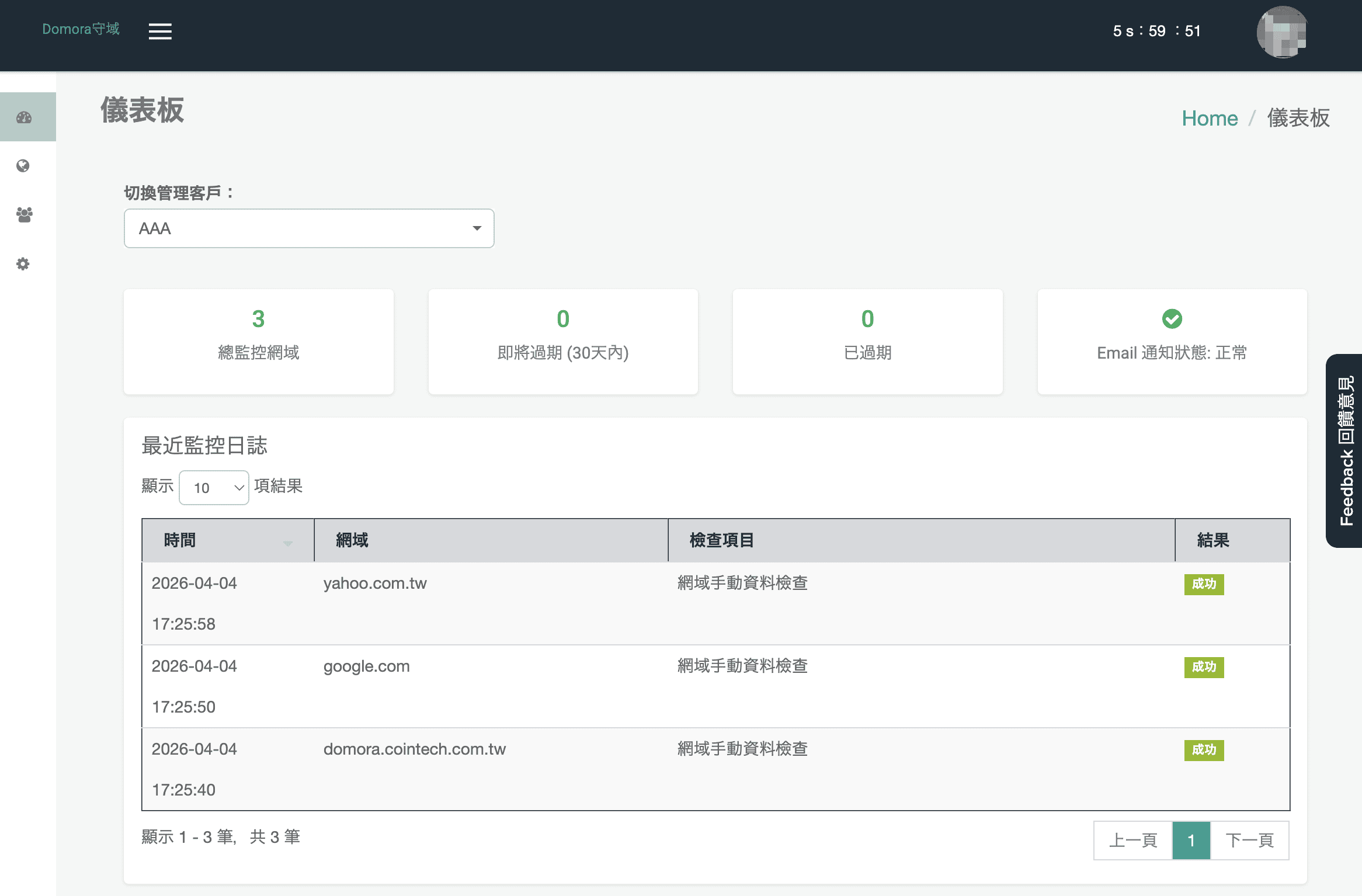Select page 1 in pagination
This screenshot has height=896, width=1362.
coord(1191,840)
